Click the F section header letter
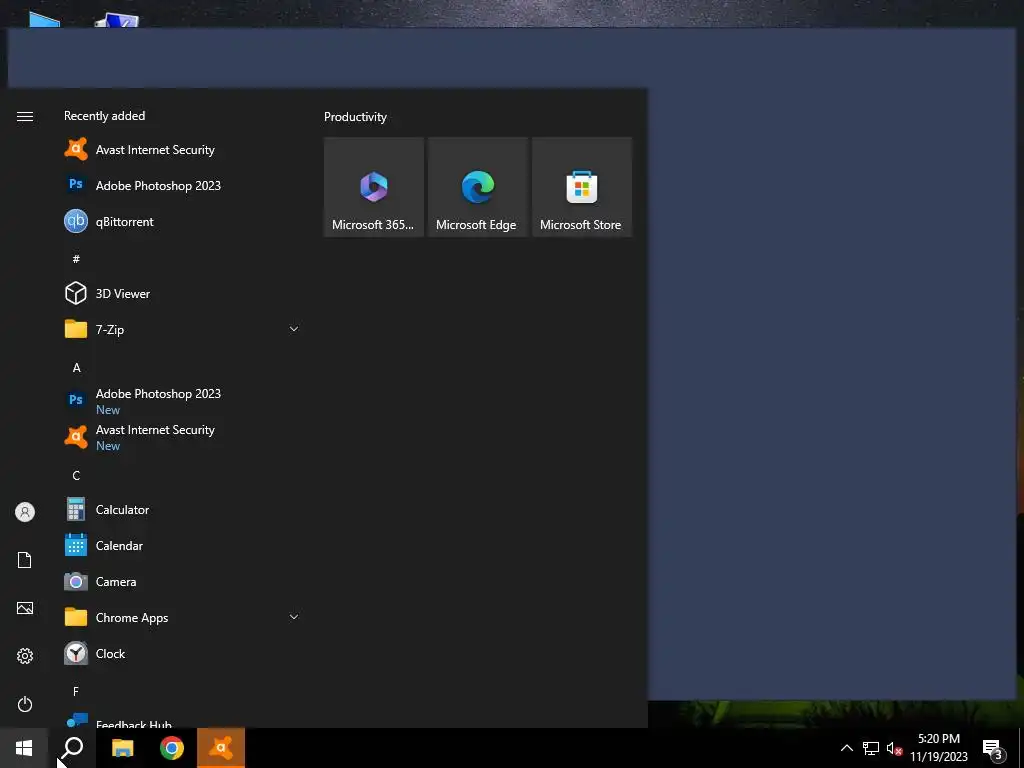Viewport: 1024px width, 768px height. click(x=76, y=691)
